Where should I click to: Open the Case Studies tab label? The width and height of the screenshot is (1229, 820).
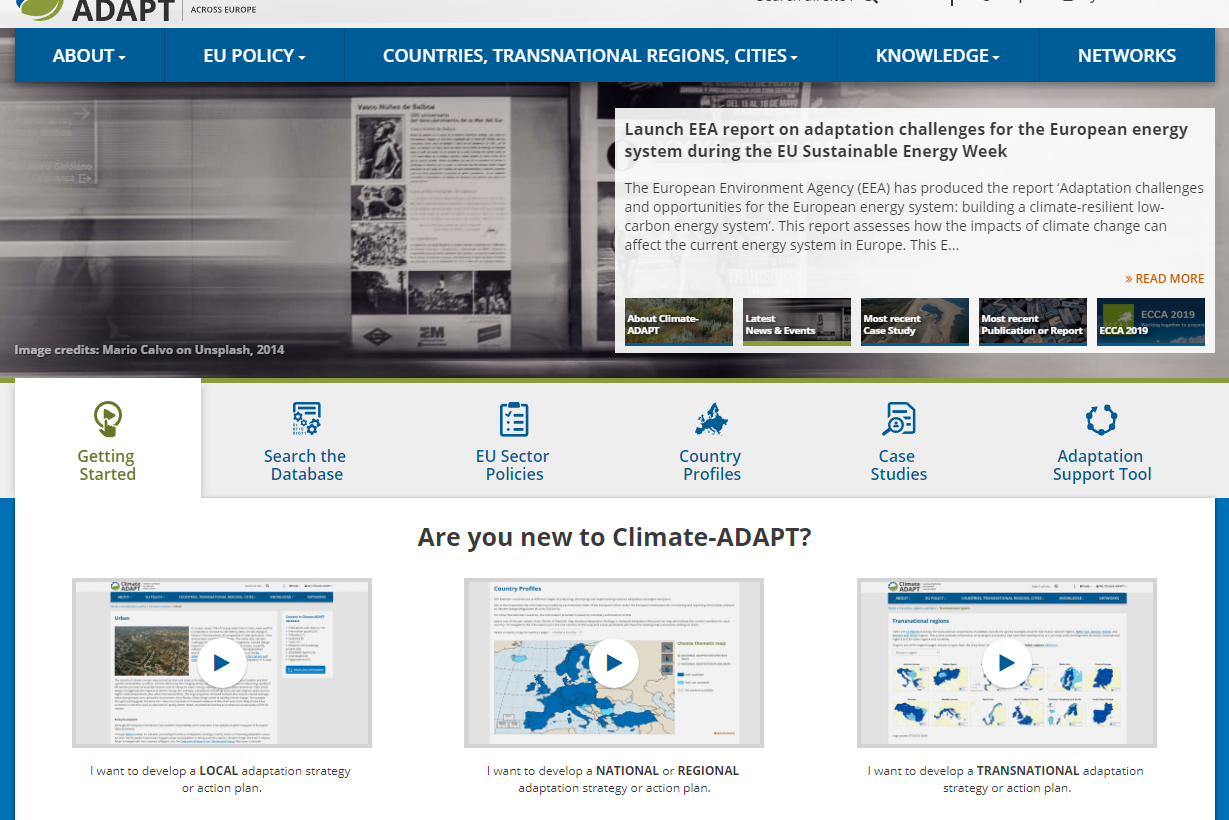click(x=899, y=465)
